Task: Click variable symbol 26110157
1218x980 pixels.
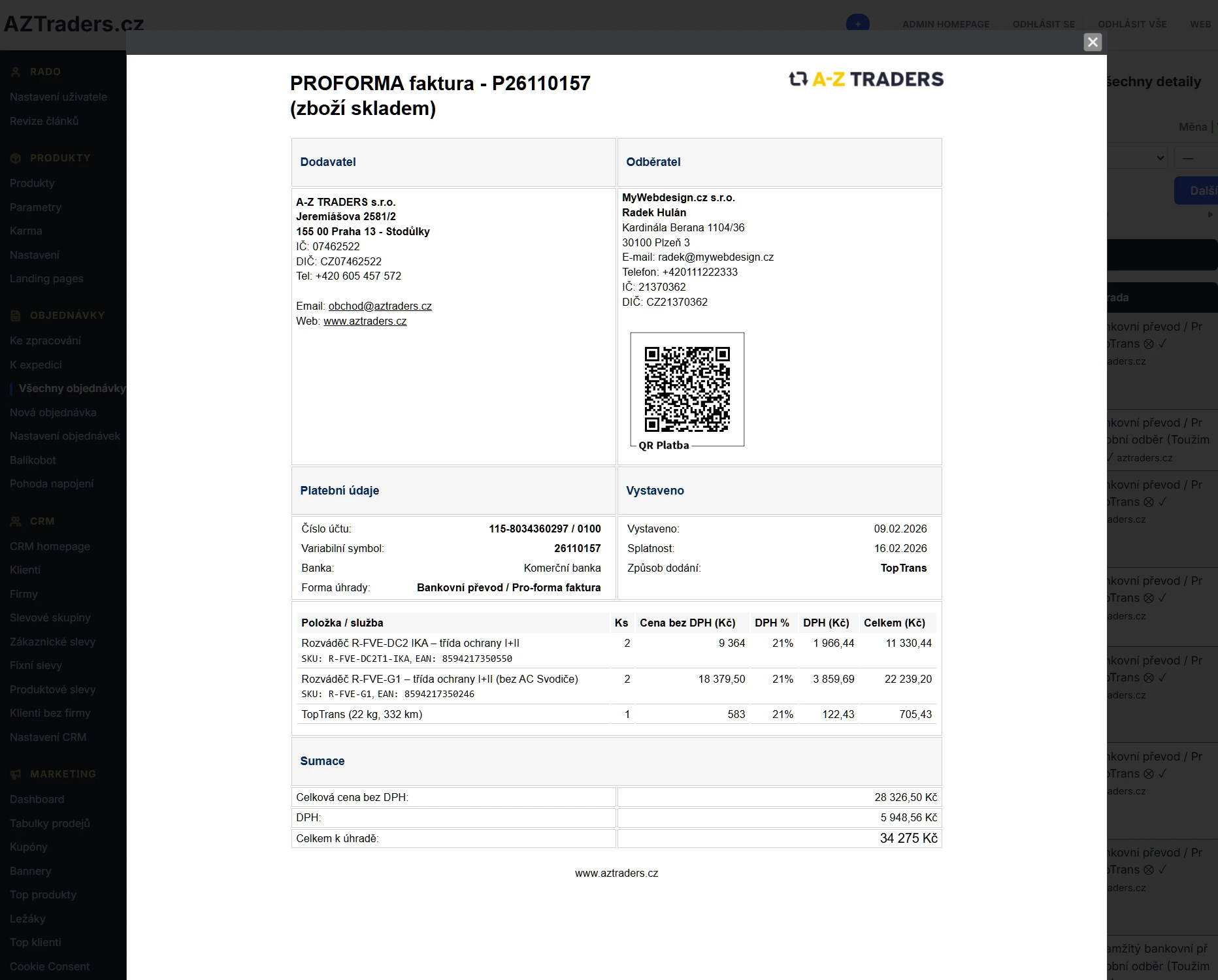Action: [x=577, y=548]
